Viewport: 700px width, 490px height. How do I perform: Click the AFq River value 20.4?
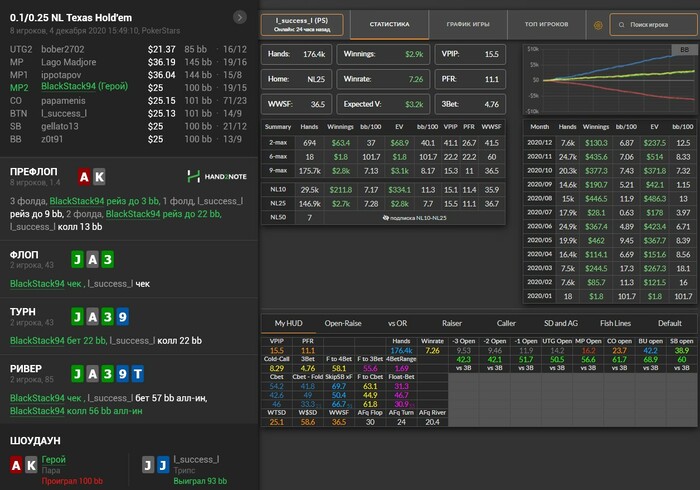coord(432,422)
